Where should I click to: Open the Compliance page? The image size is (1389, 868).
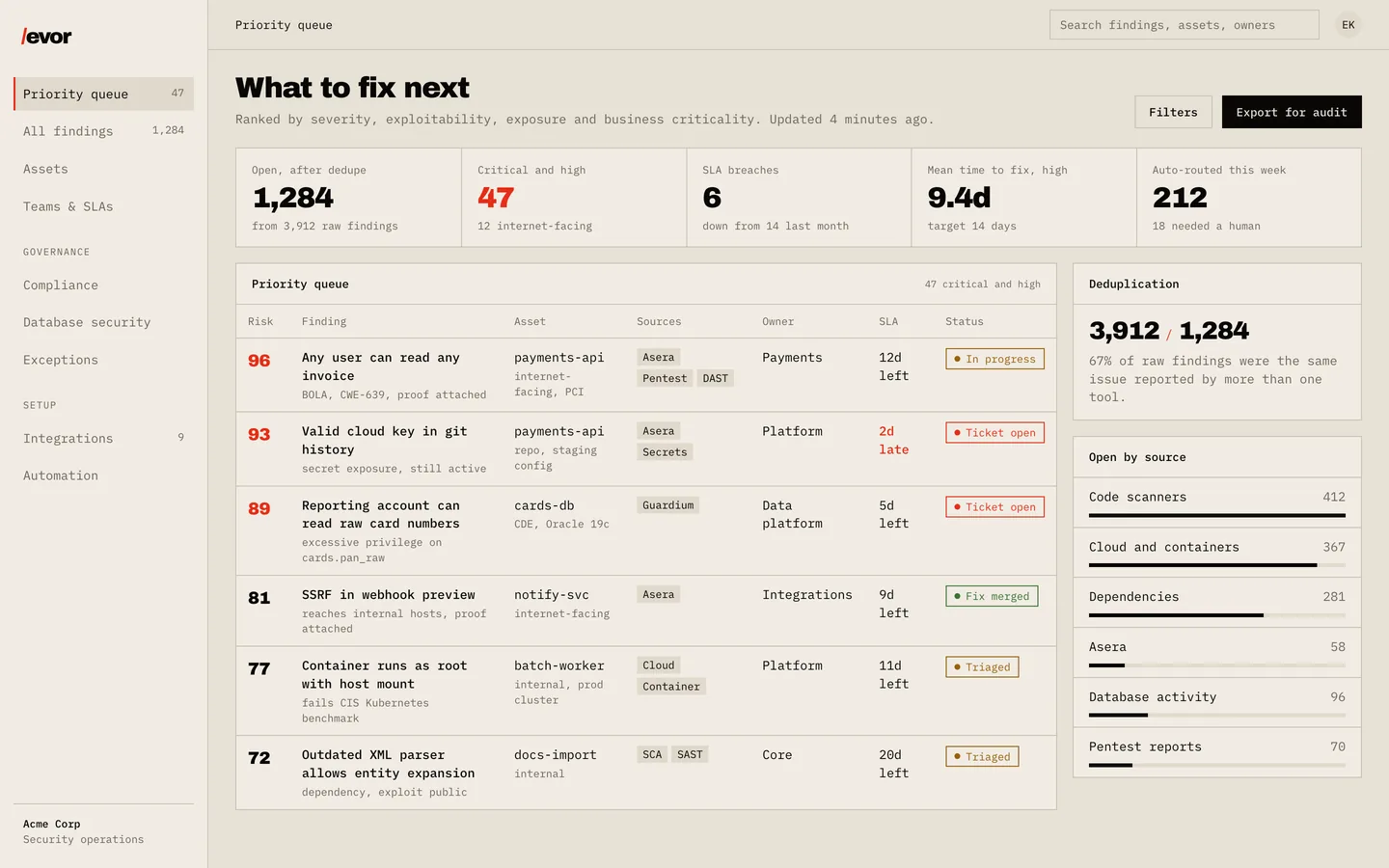[103, 285]
